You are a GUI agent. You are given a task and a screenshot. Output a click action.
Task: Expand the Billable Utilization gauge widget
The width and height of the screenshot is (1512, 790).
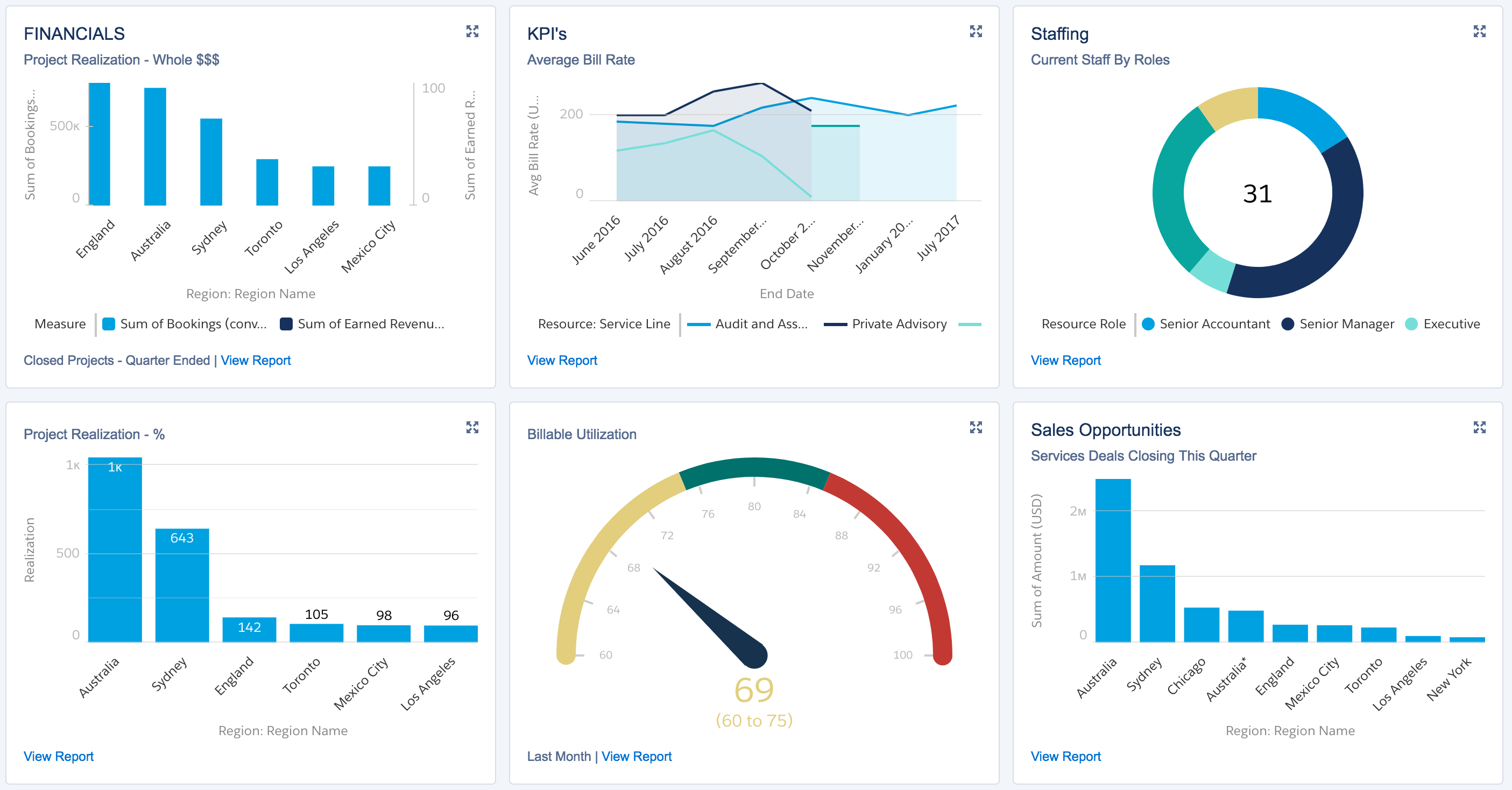click(976, 427)
